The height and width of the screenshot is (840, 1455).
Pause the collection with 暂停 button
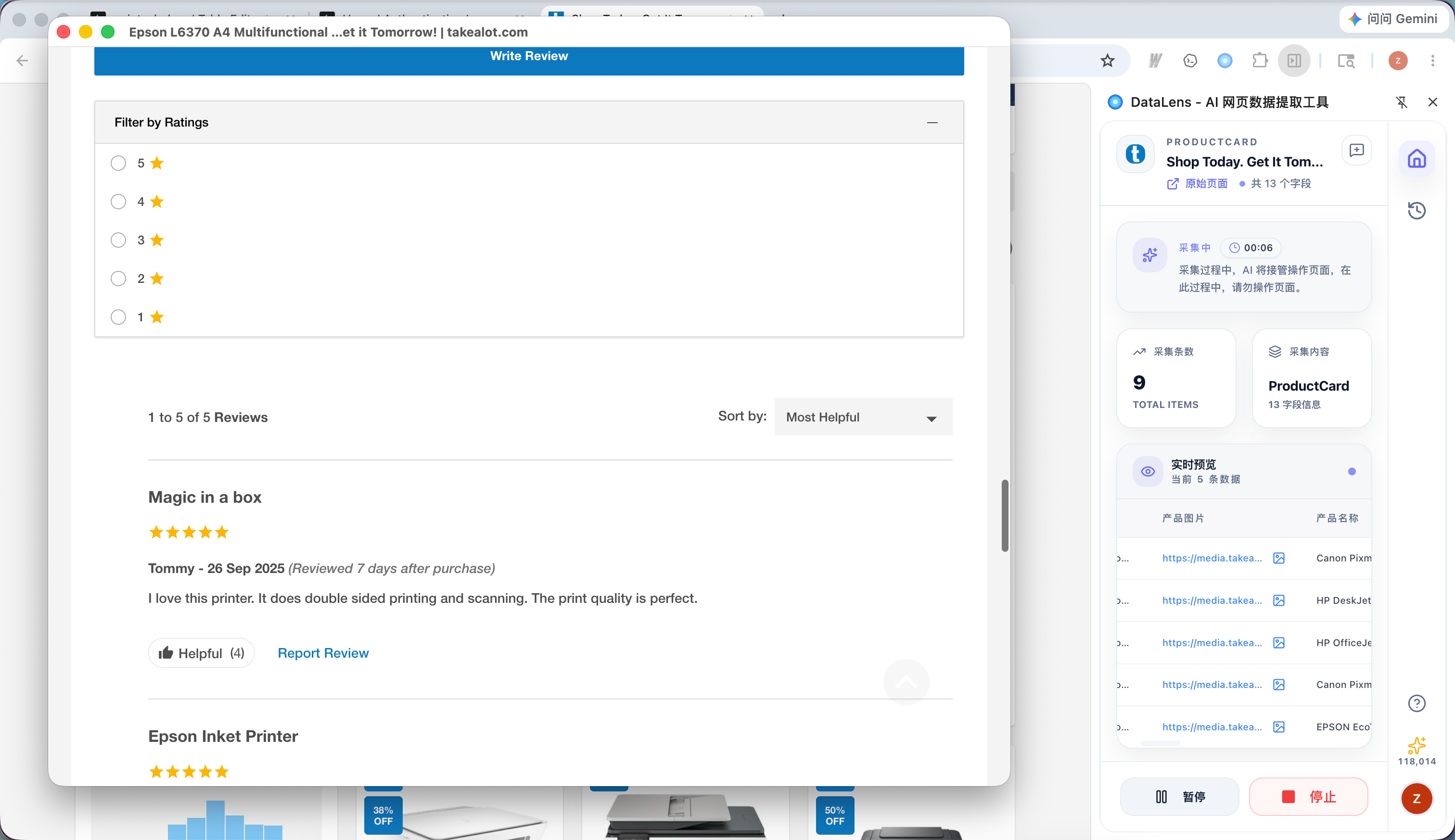click(x=1179, y=797)
